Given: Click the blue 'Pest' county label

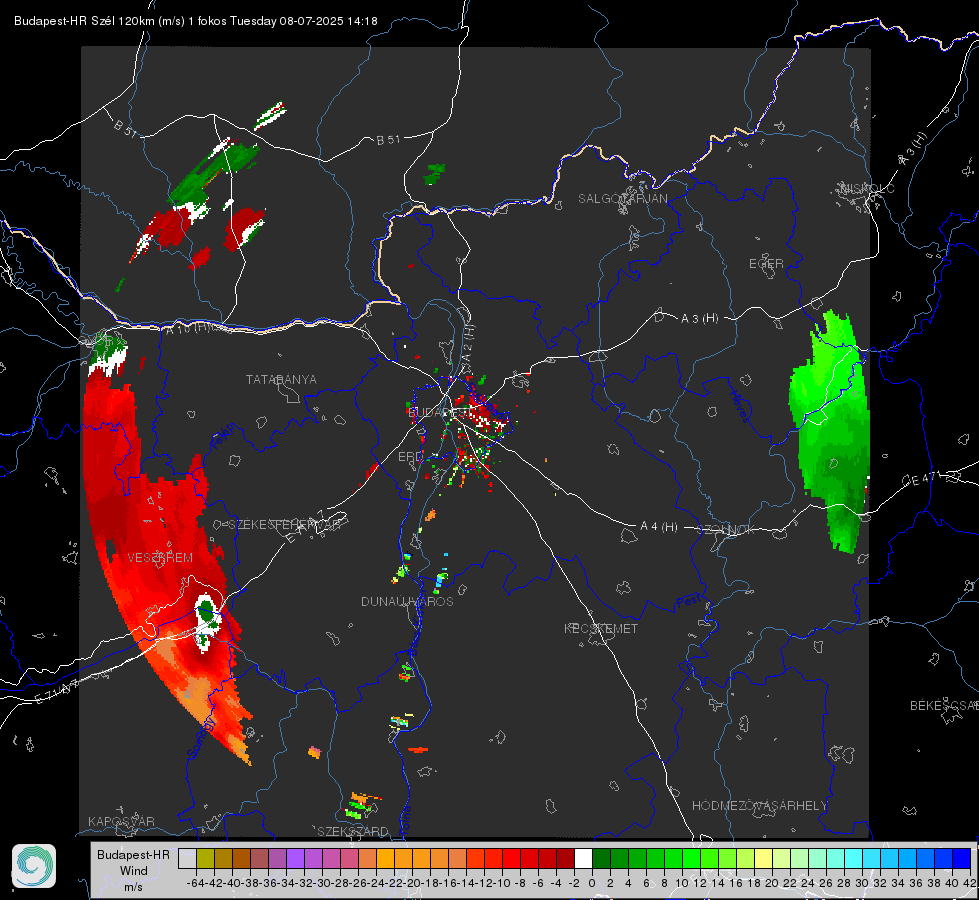Looking at the screenshot, I should pyautogui.click(x=688, y=603).
